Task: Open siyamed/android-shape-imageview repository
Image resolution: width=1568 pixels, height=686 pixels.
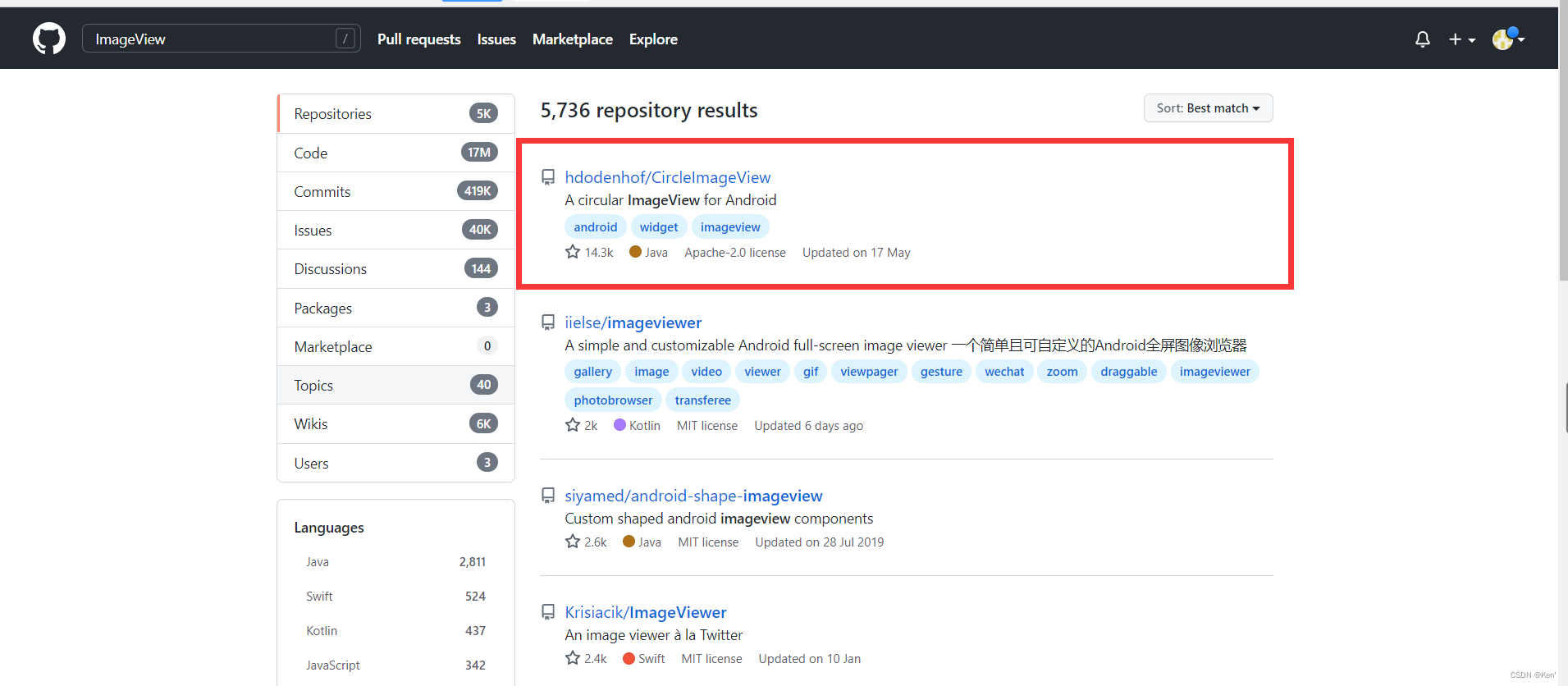Action: click(693, 496)
